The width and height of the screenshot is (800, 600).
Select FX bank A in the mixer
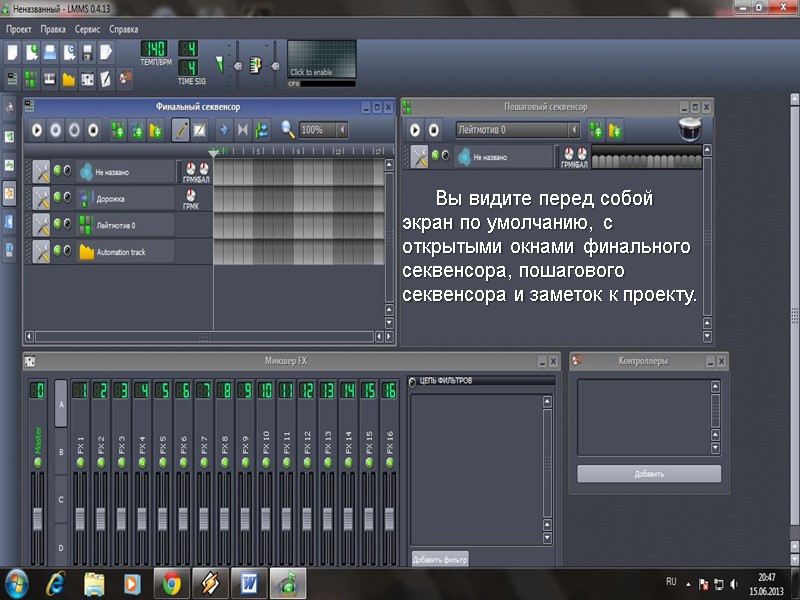coord(61,404)
